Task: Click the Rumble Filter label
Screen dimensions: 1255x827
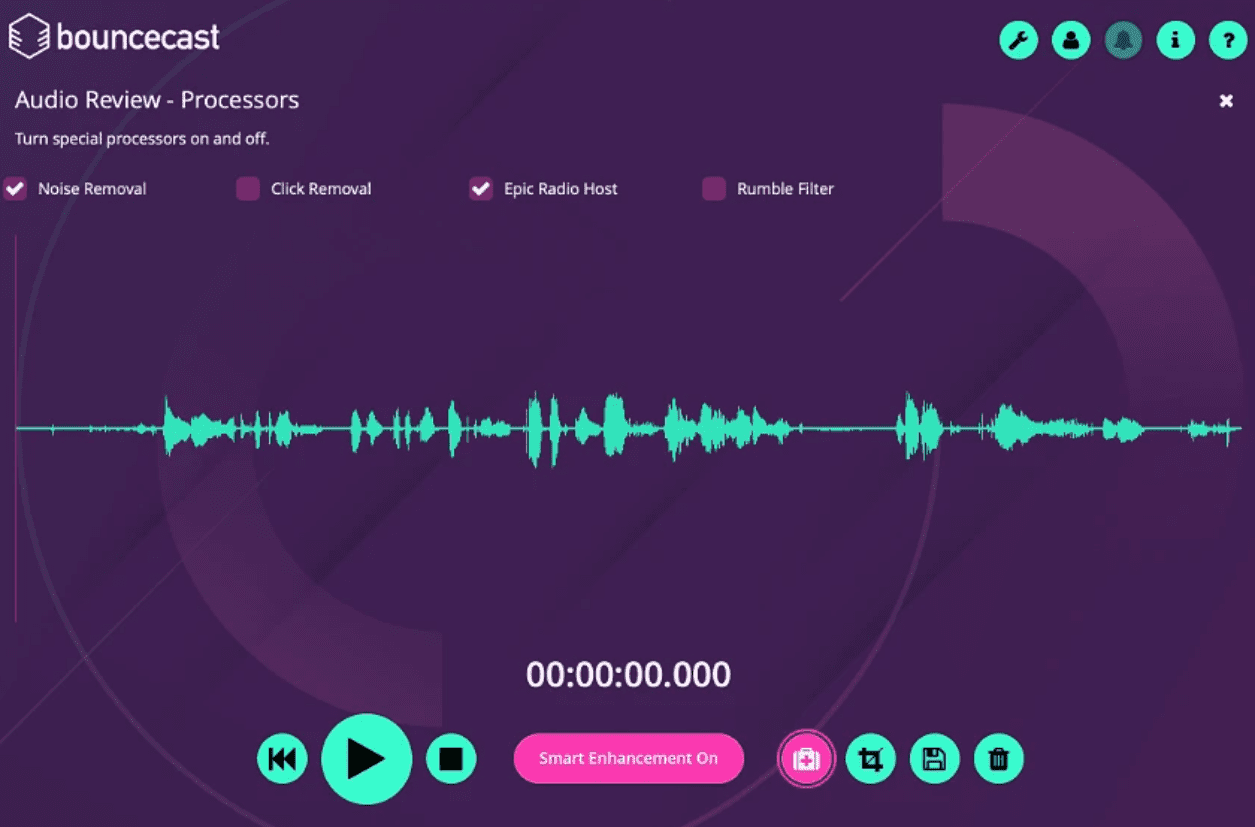Action: (x=785, y=189)
